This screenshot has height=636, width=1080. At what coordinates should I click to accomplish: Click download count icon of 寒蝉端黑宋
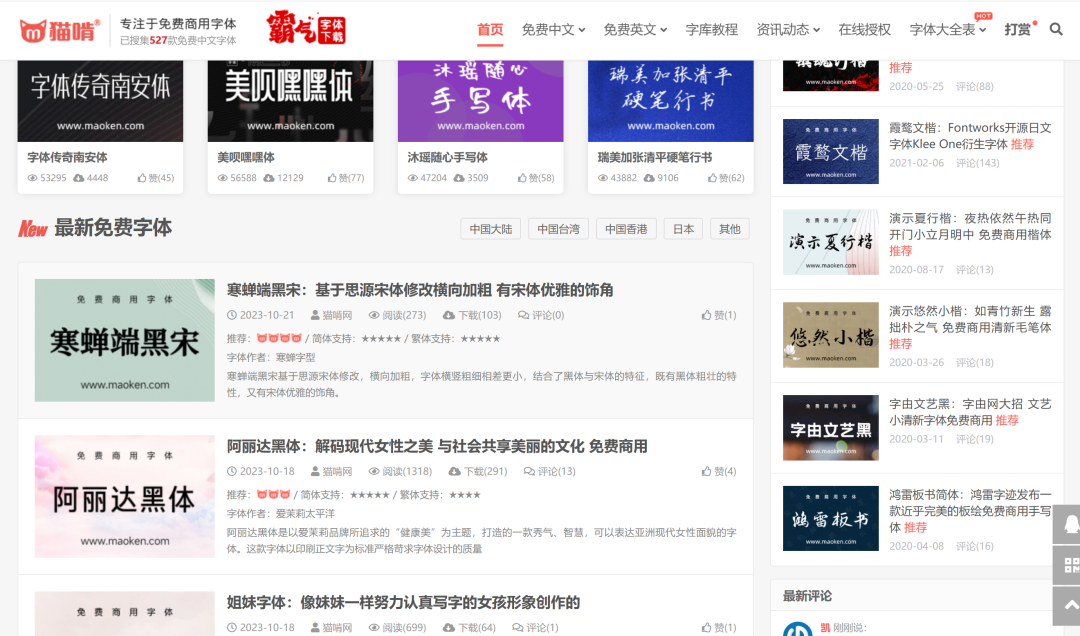(448, 315)
